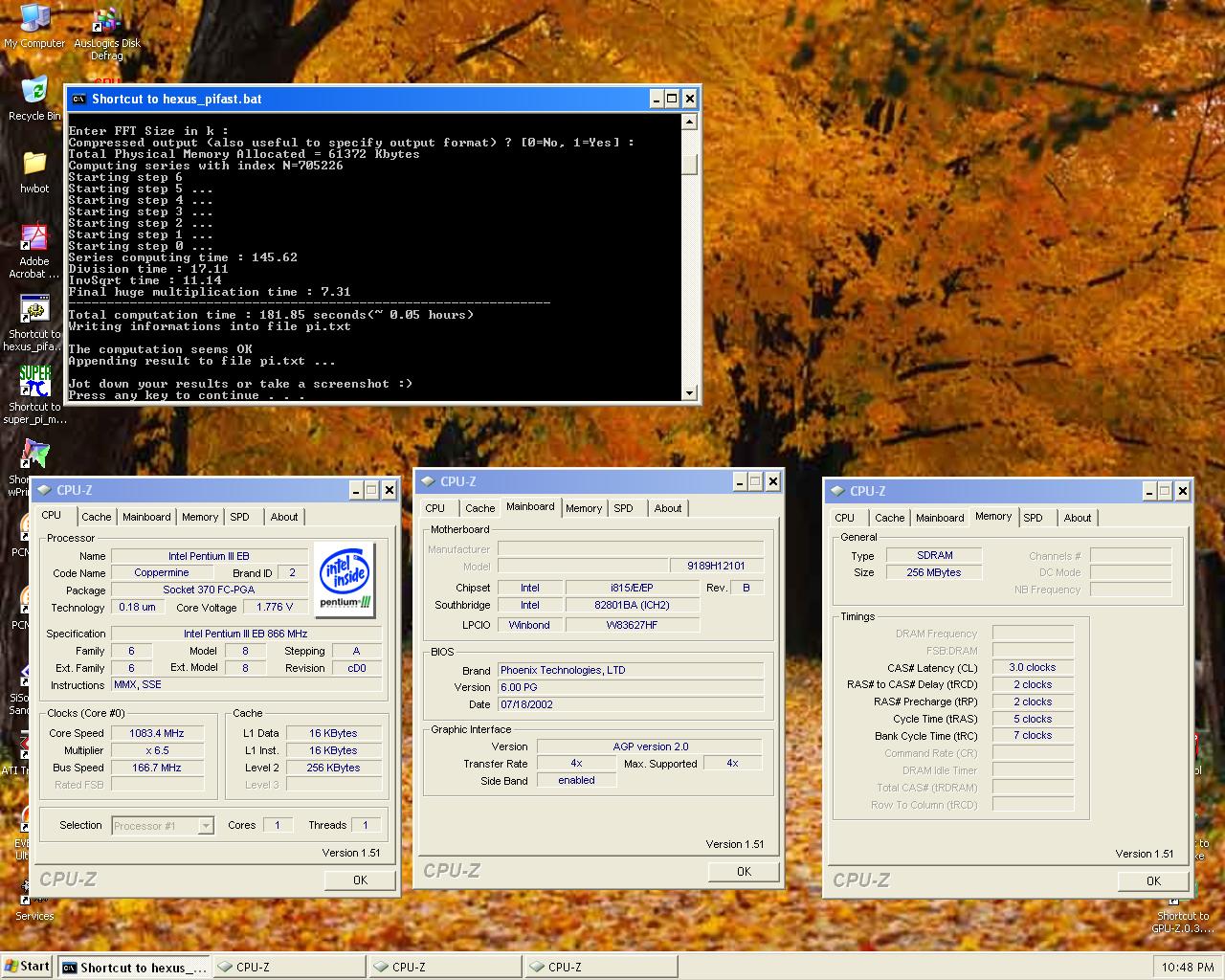Click Core Voltage value 1.776 V
This screenshot has width=1225, height=980.
point(275,607)
